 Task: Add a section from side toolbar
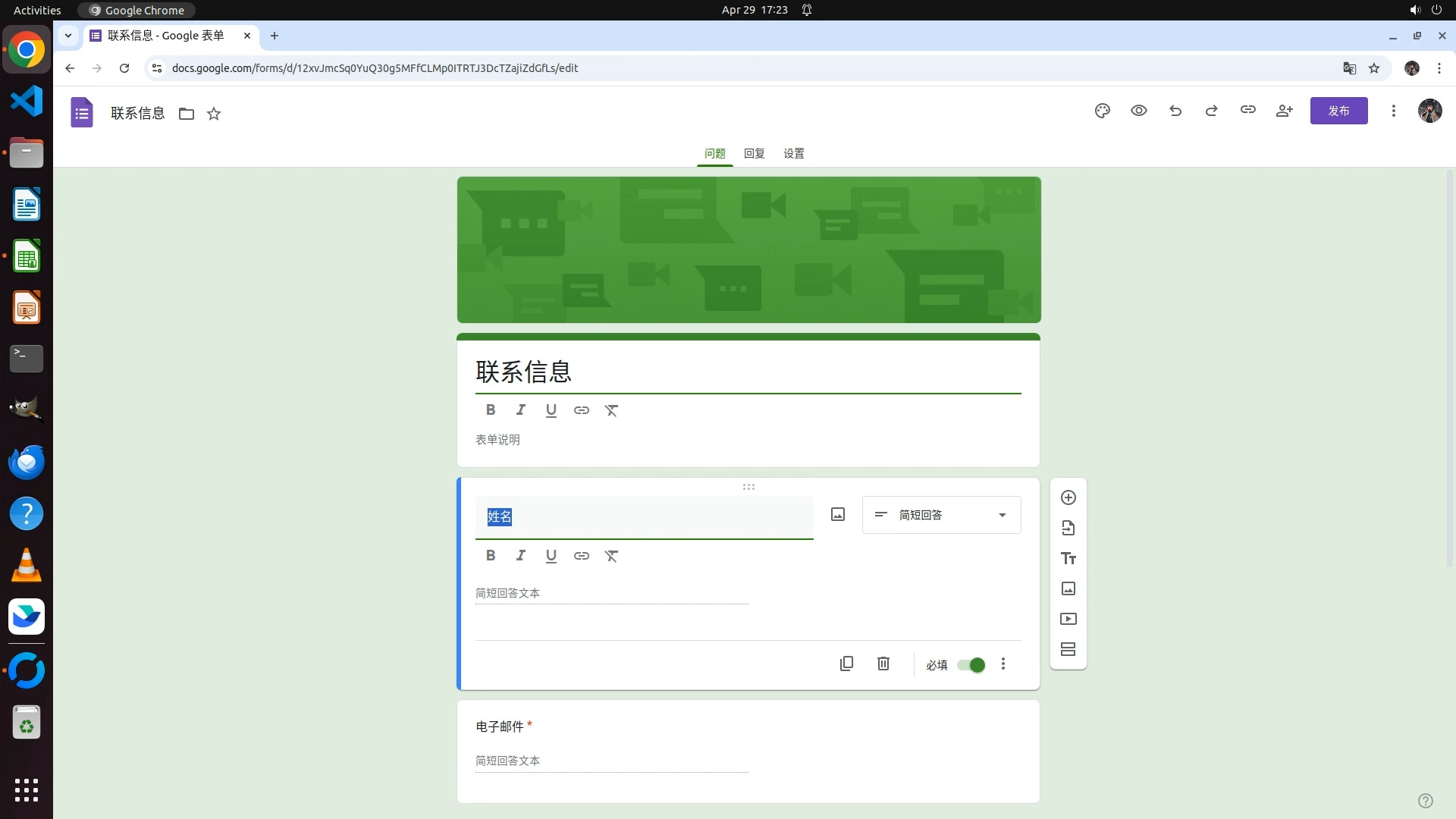pos(1068,649)
